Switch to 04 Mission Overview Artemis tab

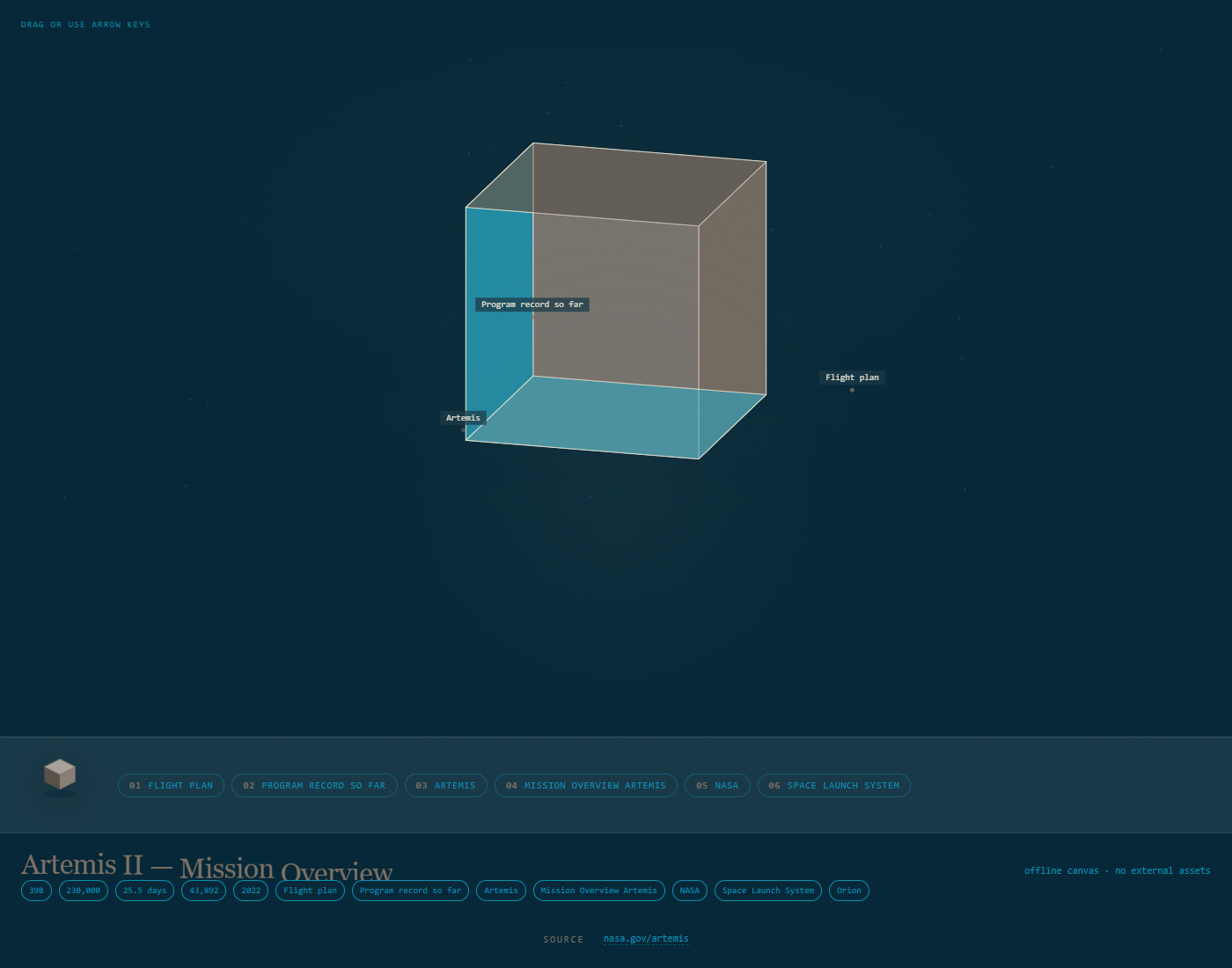pos(586,786)
